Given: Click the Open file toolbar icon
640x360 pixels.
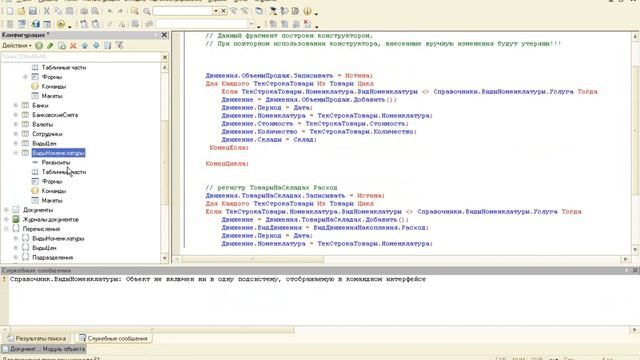Looking at the screenshot, I should 21,11.
